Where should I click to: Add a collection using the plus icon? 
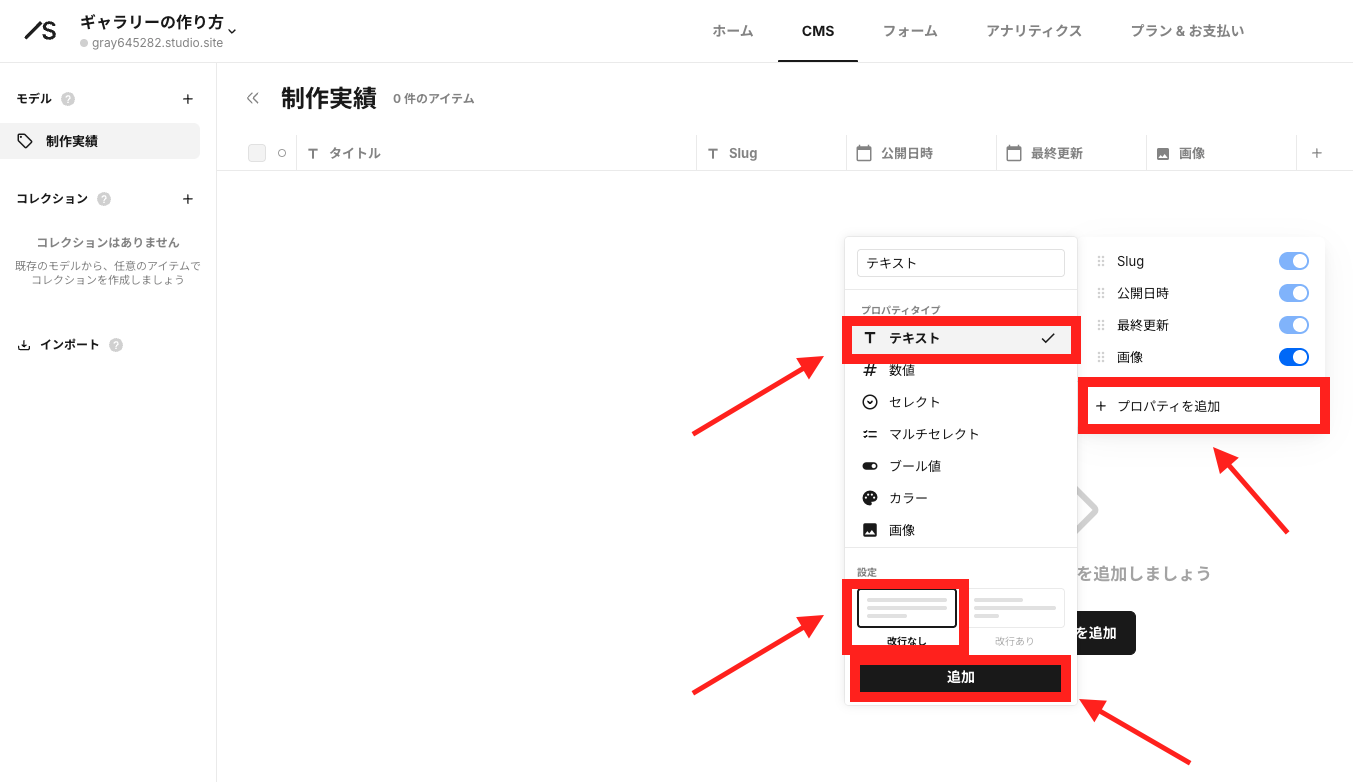tap(187, 198)
